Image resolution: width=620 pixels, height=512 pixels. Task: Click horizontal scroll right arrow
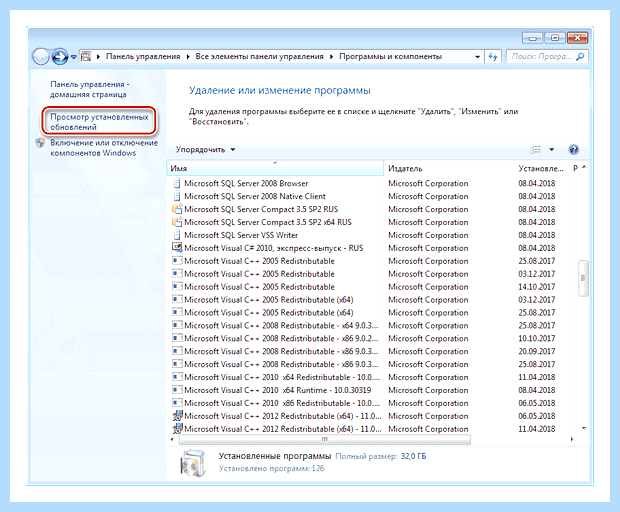[572, 440]
